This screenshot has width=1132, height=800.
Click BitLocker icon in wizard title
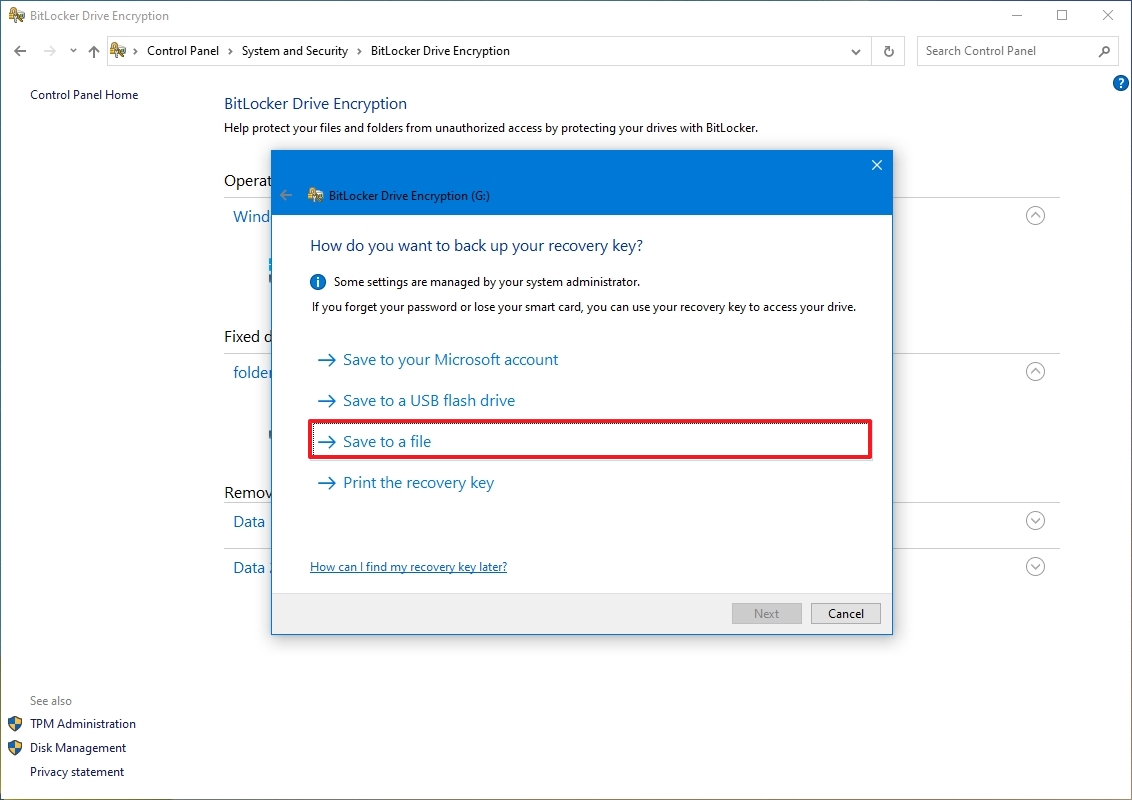pyautogui.click(x=315, y=195)
